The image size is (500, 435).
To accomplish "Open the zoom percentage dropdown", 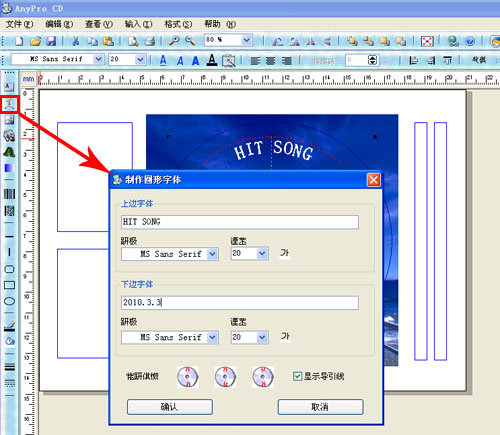I will point(246,40).
